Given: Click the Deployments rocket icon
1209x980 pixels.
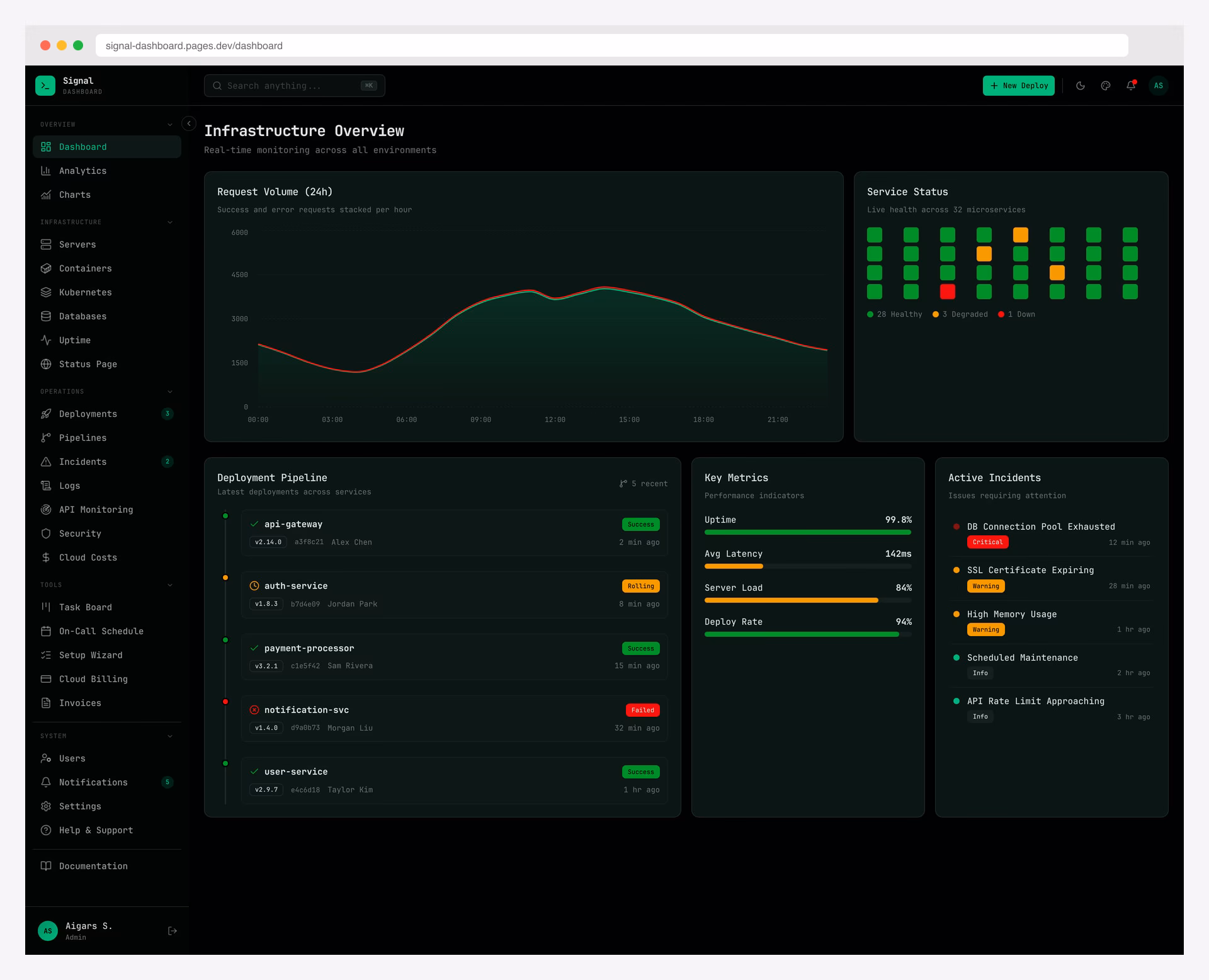Looking at the screenshot, I should pos(46,414).
